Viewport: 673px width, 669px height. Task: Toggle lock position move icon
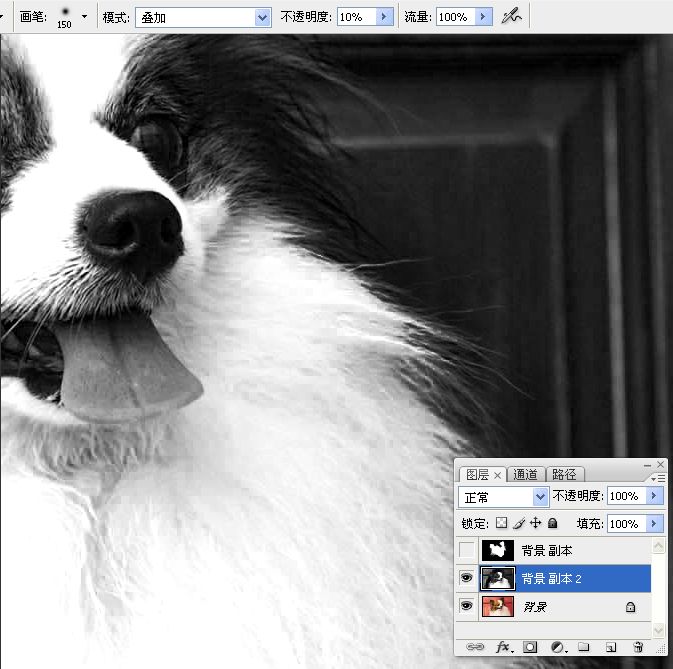tap(535, 523)
